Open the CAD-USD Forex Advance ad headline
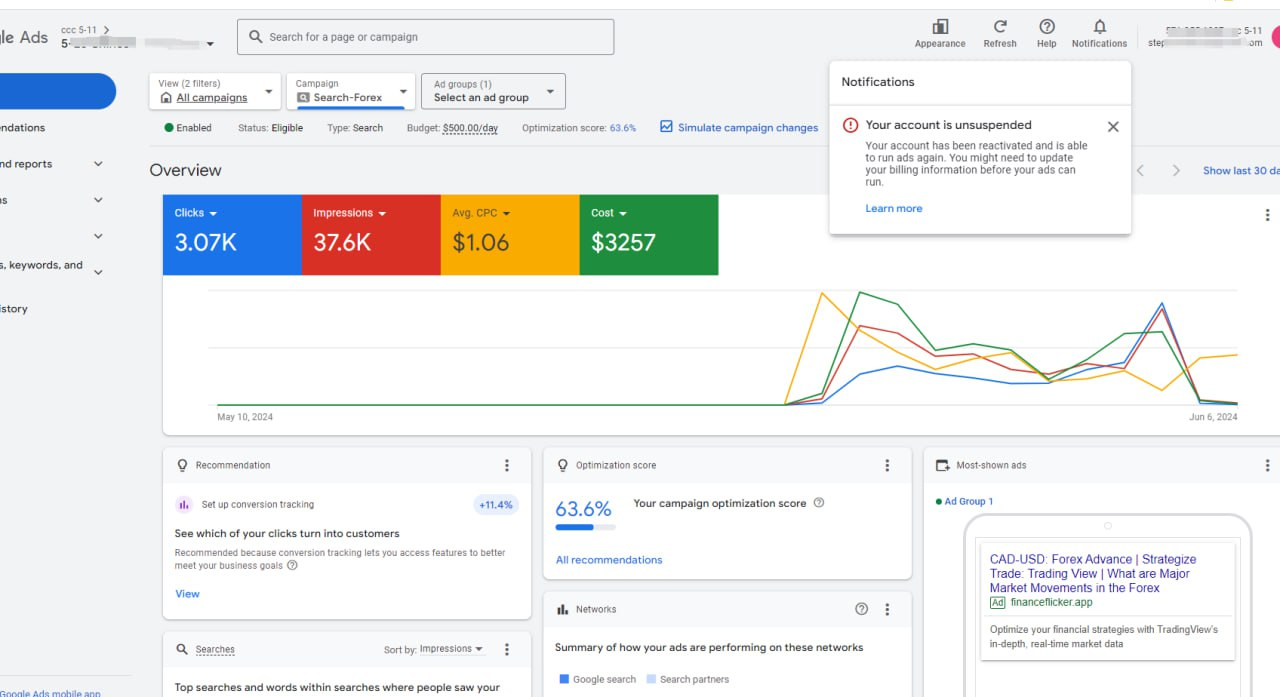Image resolution: width=1280 pixels, height=697 pixels. pos(1093,574)
